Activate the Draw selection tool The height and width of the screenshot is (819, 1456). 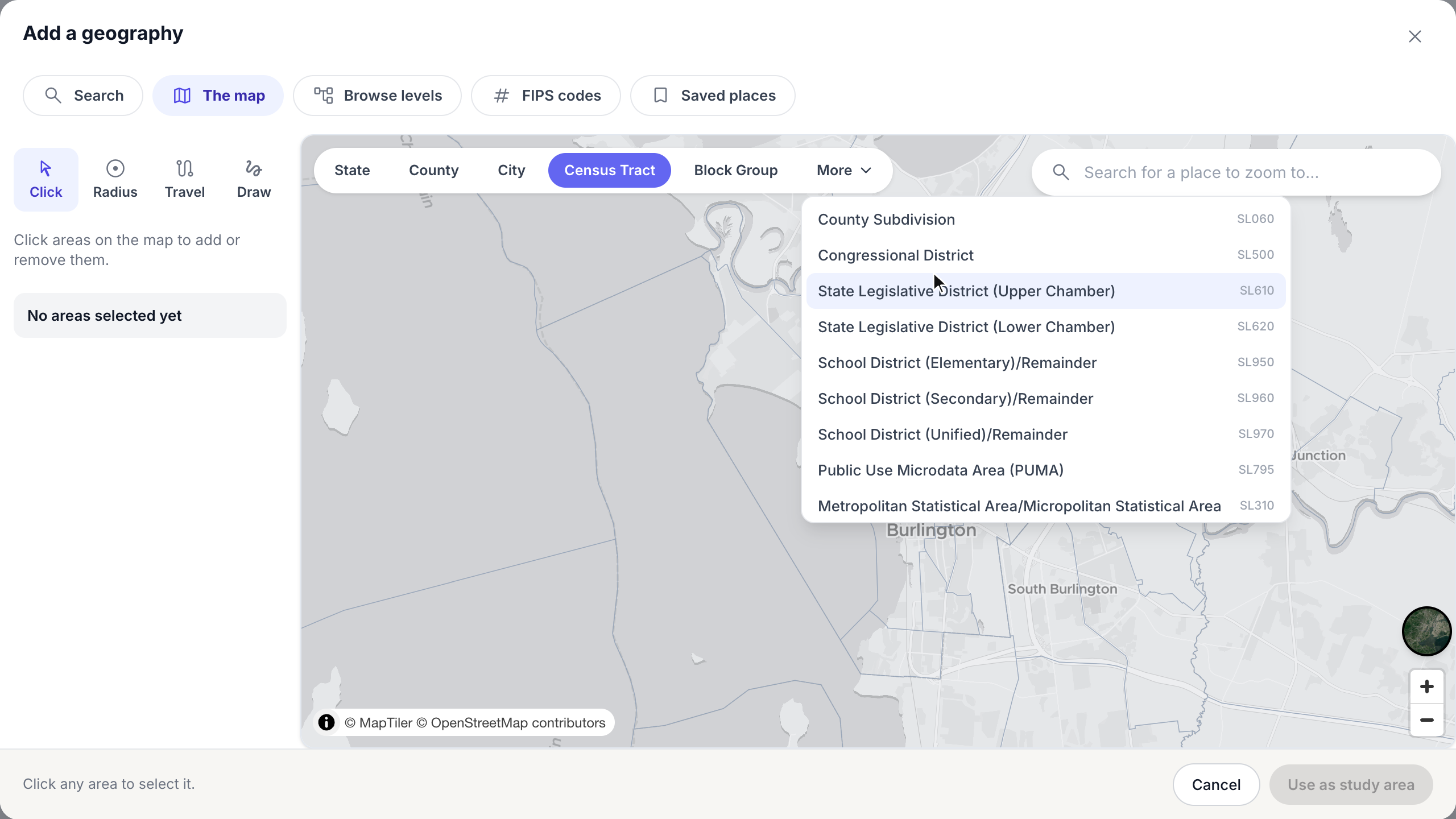coord(254,180)
